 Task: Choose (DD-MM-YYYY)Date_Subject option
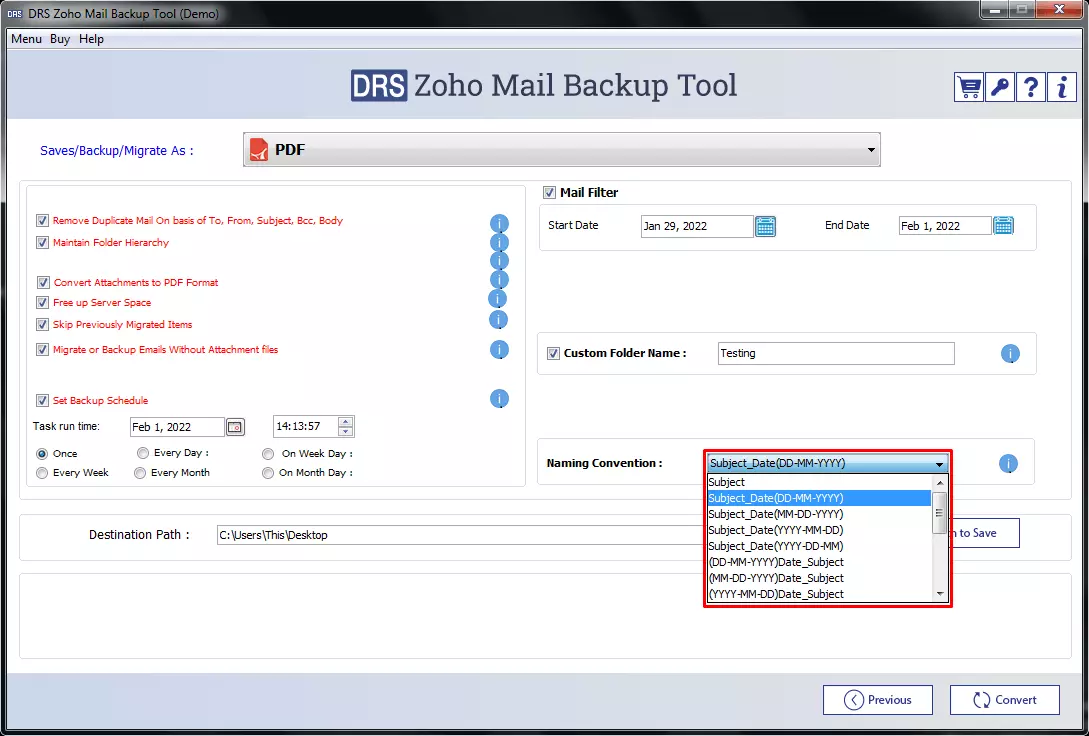819,562
